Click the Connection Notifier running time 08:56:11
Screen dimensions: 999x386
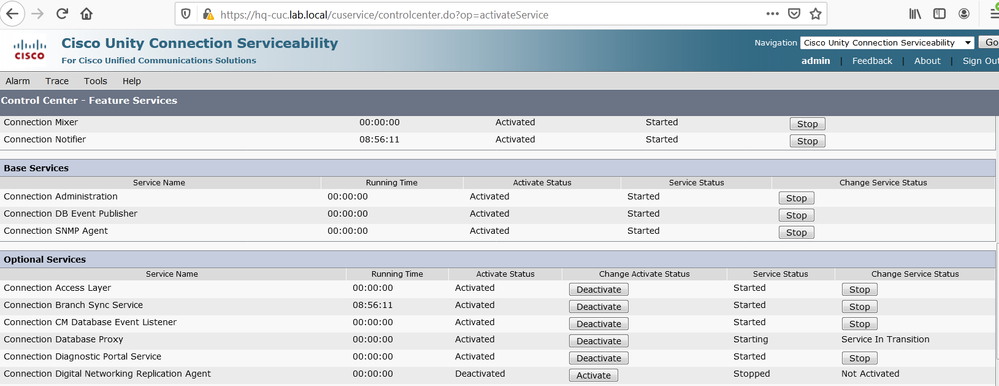[379, 139]
